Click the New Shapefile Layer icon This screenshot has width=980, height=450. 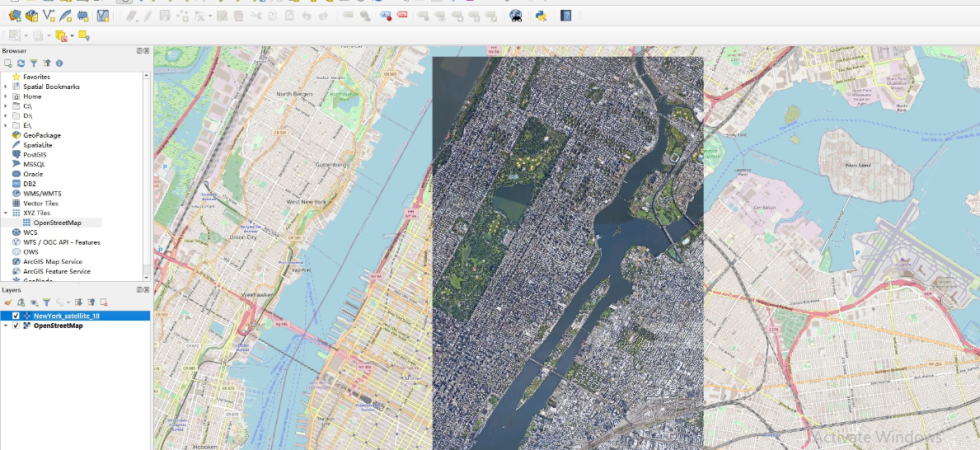coord(49,16)
